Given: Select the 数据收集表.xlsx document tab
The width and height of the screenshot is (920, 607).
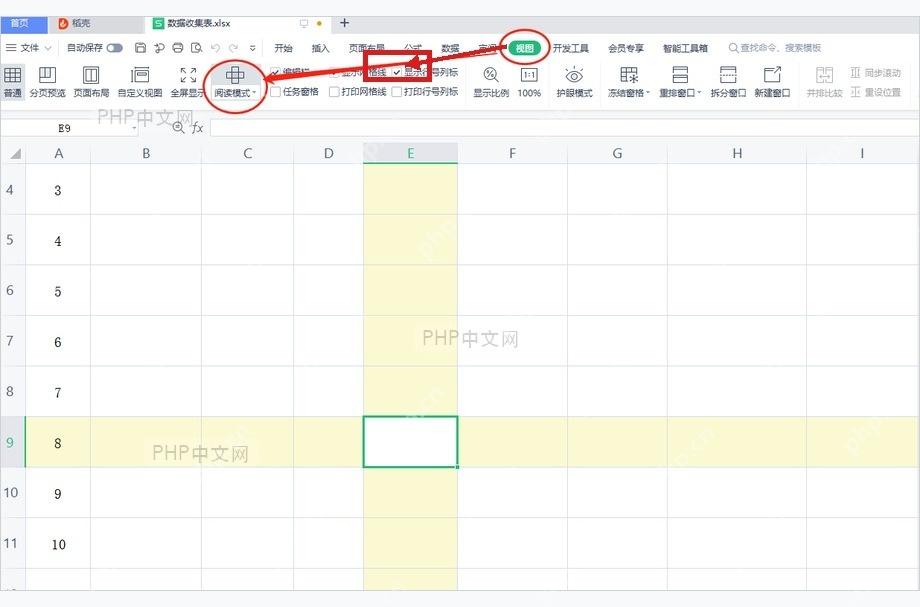Looking at the screenshot, I should point(238,23).
